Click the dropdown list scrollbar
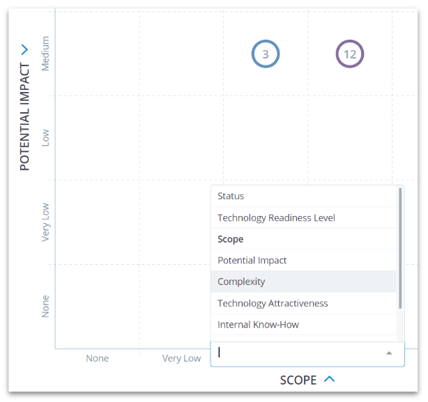The image size is (428, 402). [400, 248]
